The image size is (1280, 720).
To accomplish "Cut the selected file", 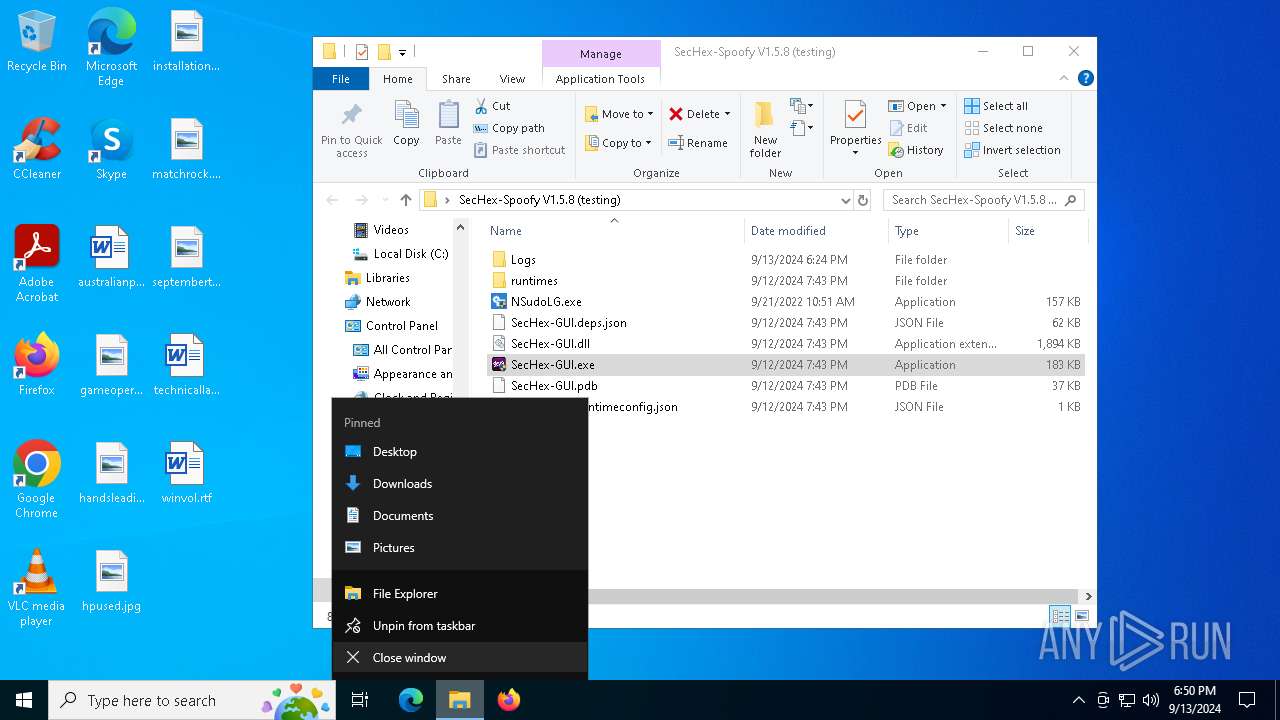I will point(492,106).
